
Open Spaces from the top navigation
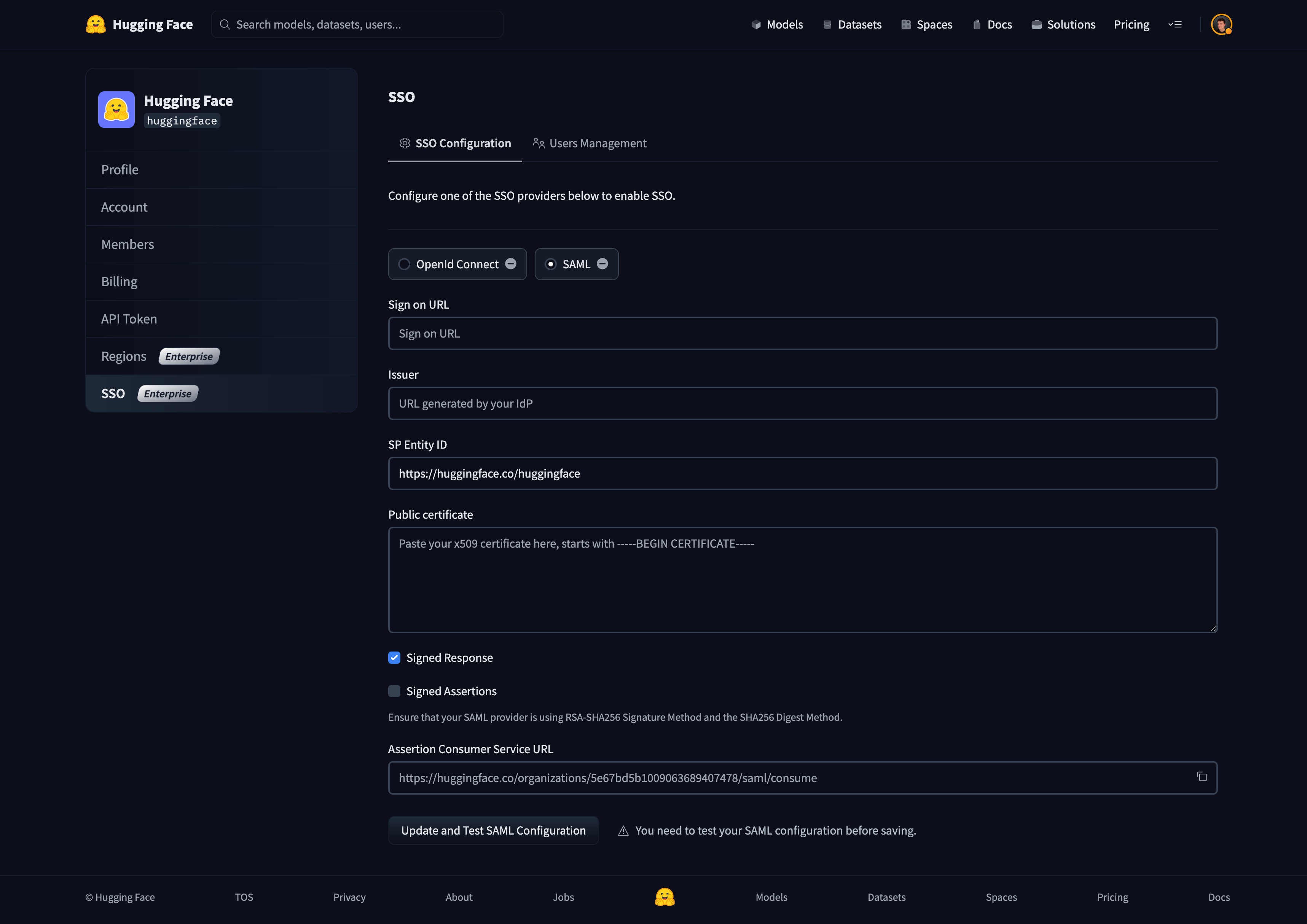click(x=927, y=24)
